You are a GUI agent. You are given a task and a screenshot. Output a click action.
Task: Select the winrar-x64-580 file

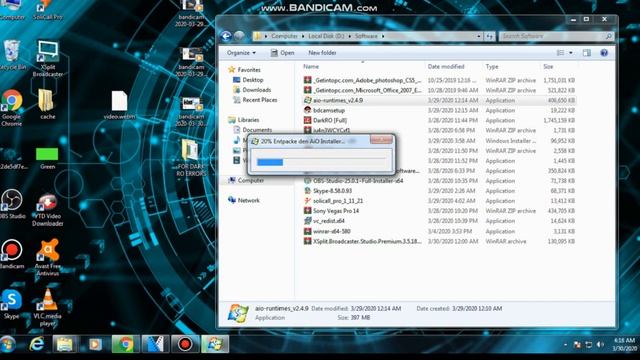pos(439,231)
